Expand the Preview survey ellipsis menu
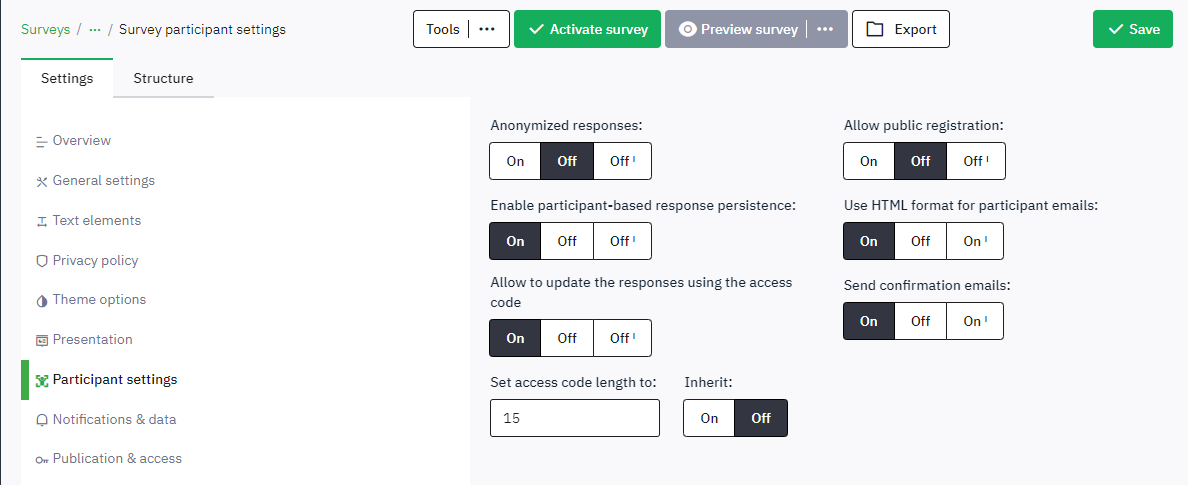The width and height of the screenshot is (1188, 485). click(x=825, y=29)
